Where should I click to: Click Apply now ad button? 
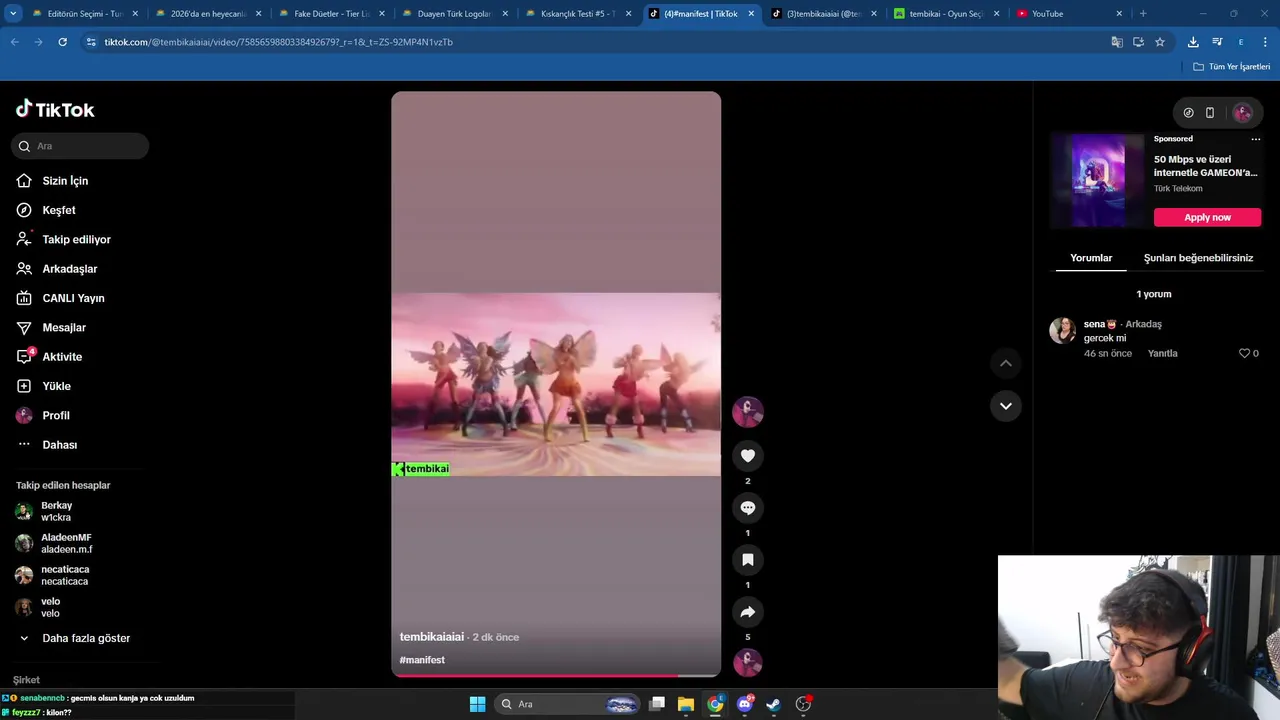[1207, 217]
